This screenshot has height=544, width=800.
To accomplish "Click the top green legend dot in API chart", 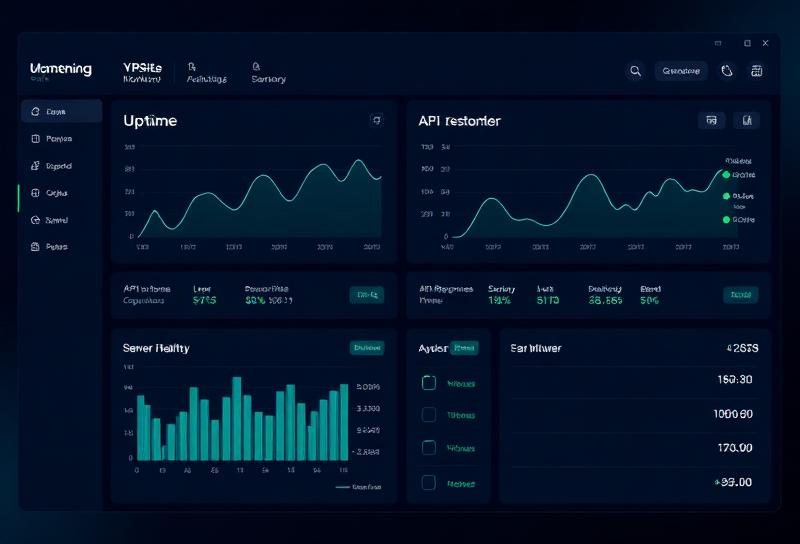I will (726, 174).
